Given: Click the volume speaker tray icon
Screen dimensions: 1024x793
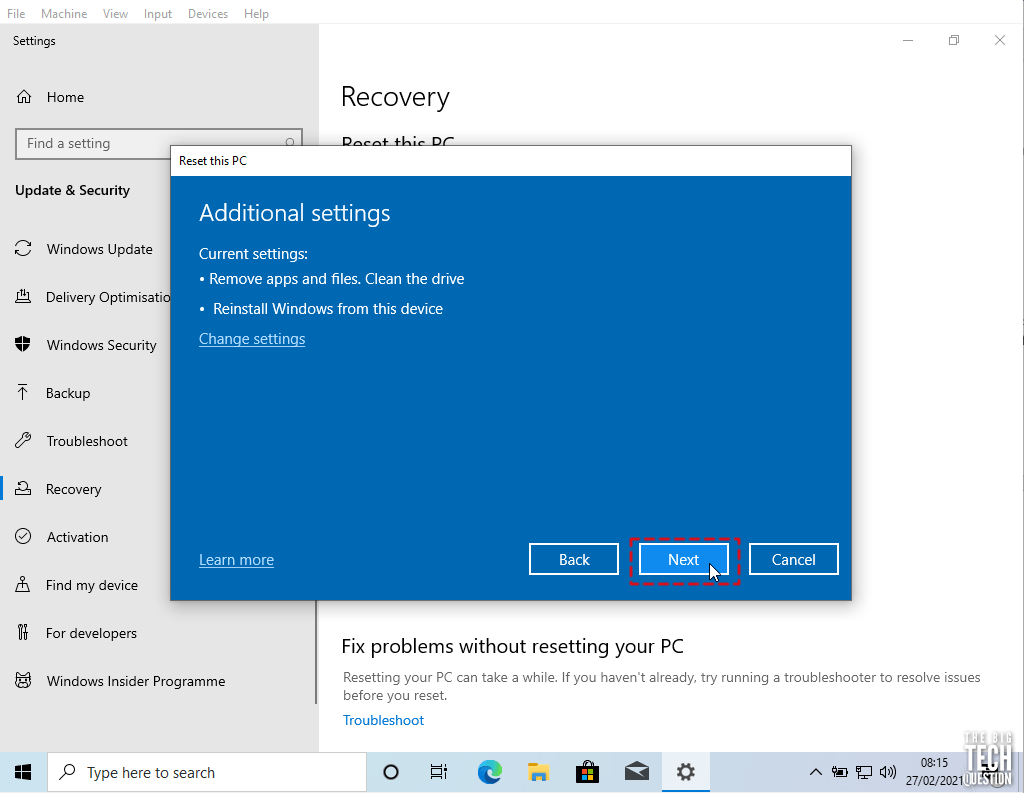Looking at the screenshot, I should click(888, 772).
